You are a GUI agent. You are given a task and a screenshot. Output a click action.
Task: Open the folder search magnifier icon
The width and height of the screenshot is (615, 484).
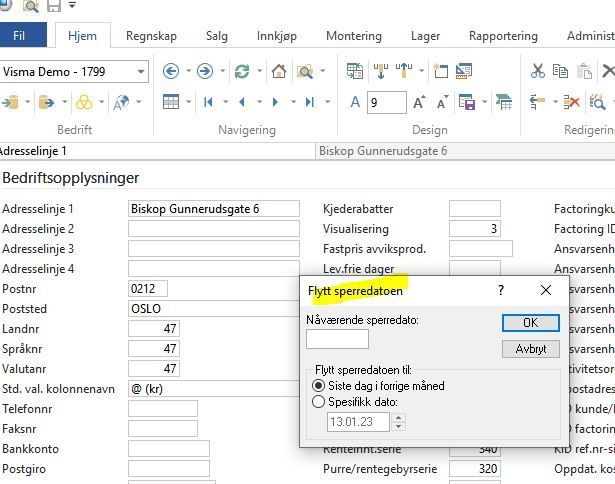[x=305, y=72]
